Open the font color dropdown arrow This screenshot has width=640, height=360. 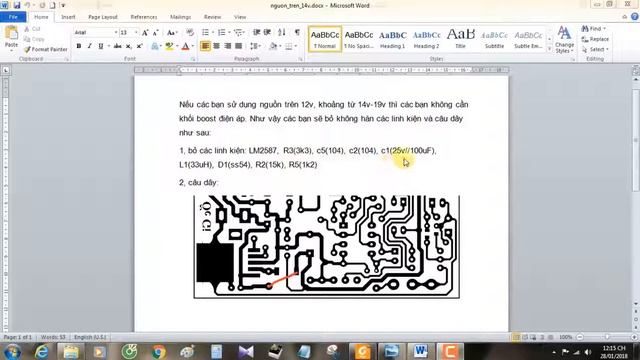[x=193, y=46]
